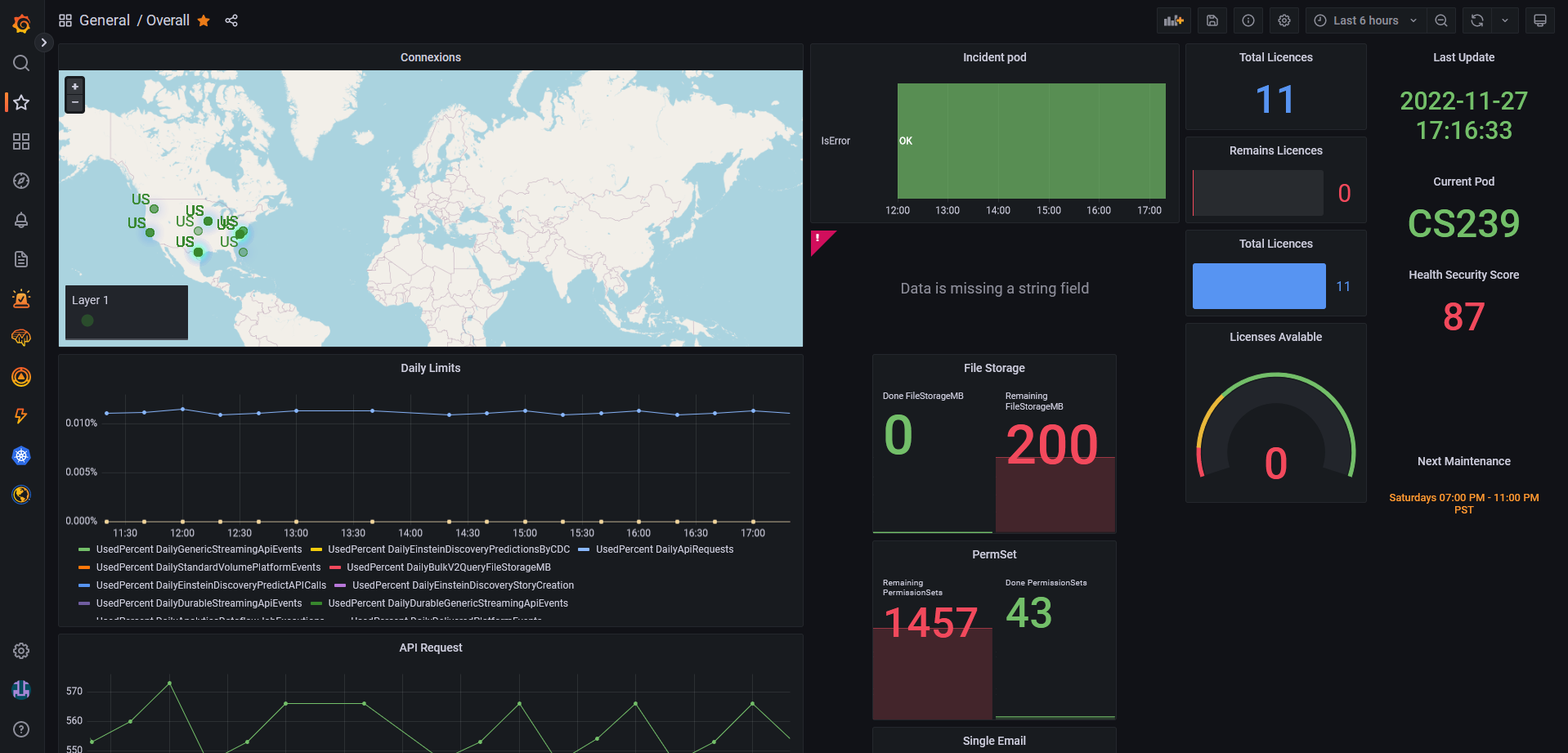Open the Kubernetes wheel sidebar icon

pos(21,455)
